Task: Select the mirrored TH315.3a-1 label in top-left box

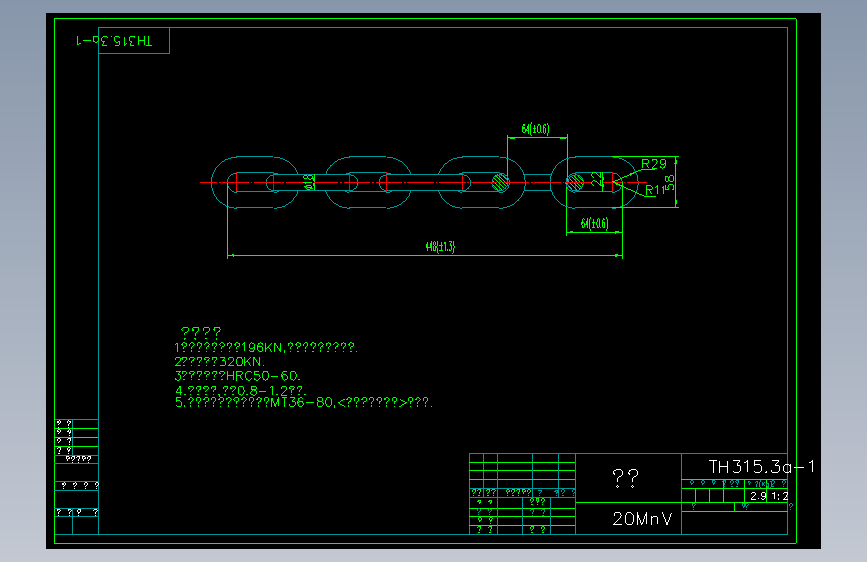Action: (x=114, y=41)
